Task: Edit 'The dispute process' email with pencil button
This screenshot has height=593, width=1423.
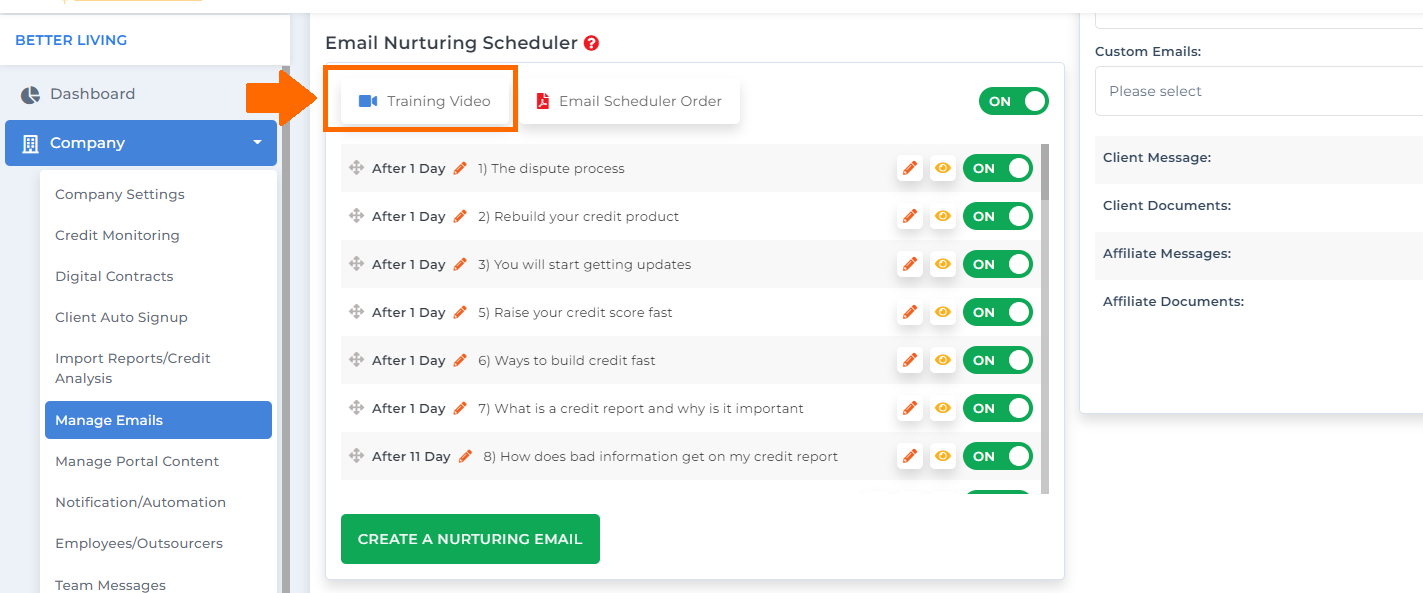Action: coord(910,168)
